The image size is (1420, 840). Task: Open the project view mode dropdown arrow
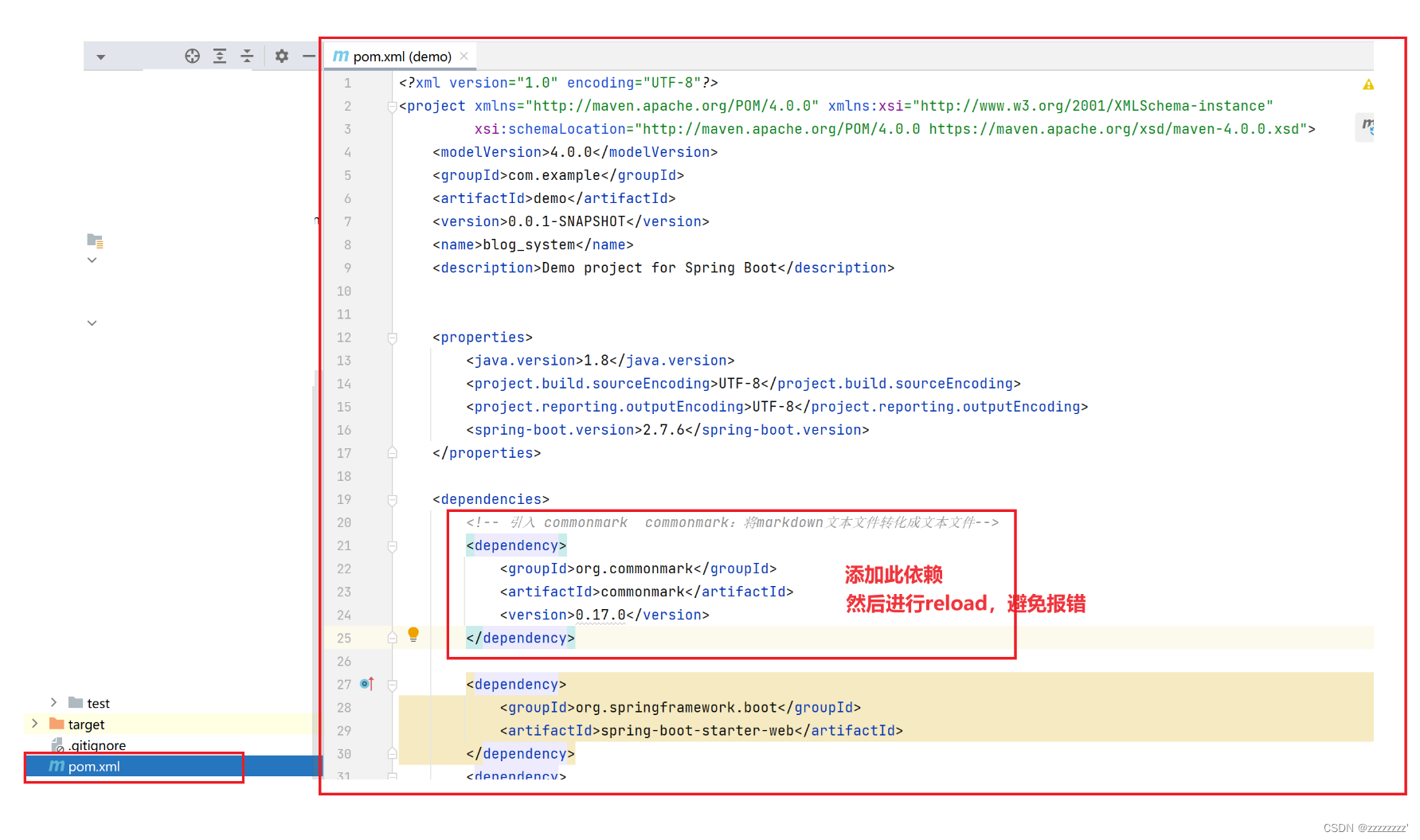tap(100, 57)
